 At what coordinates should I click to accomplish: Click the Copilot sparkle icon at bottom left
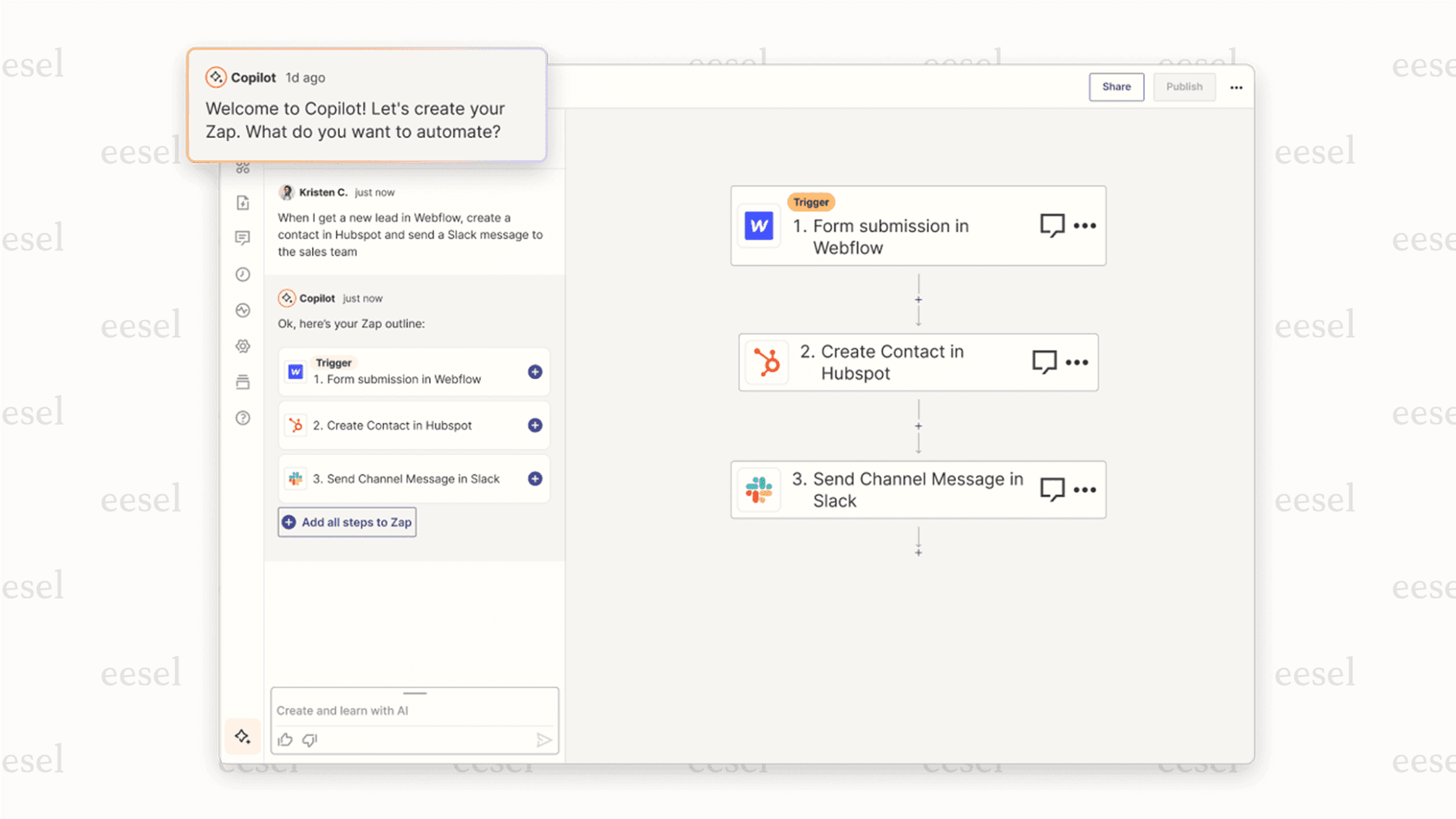coord(243,736)
